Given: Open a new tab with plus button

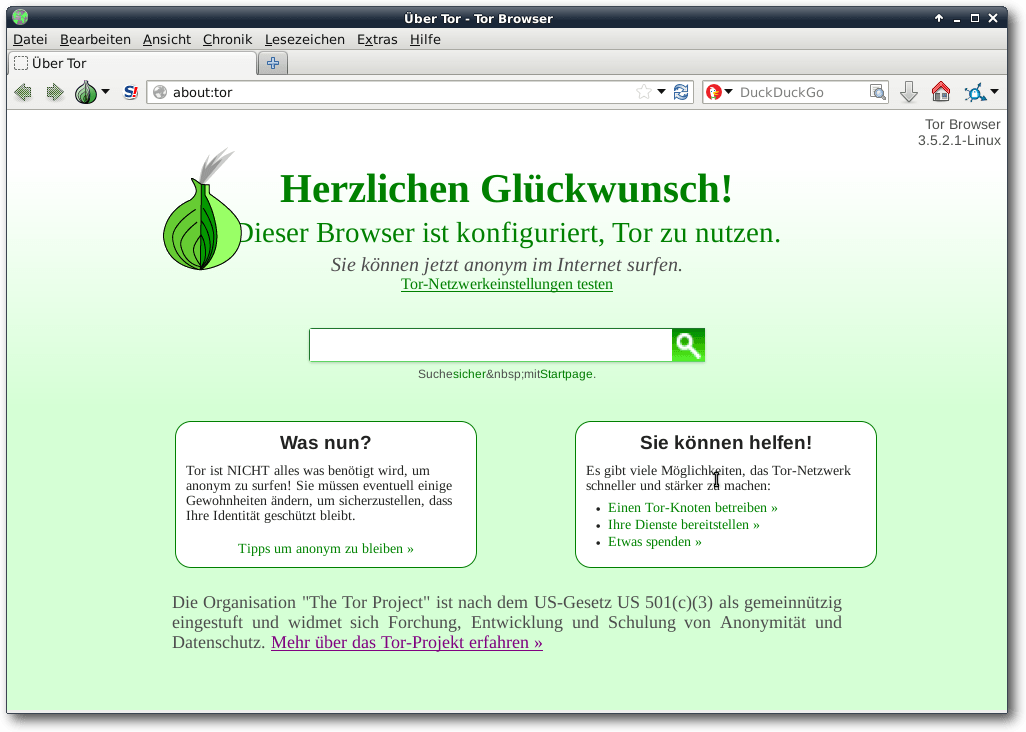Looking at the screenshot, I should [x=273, y=63].
